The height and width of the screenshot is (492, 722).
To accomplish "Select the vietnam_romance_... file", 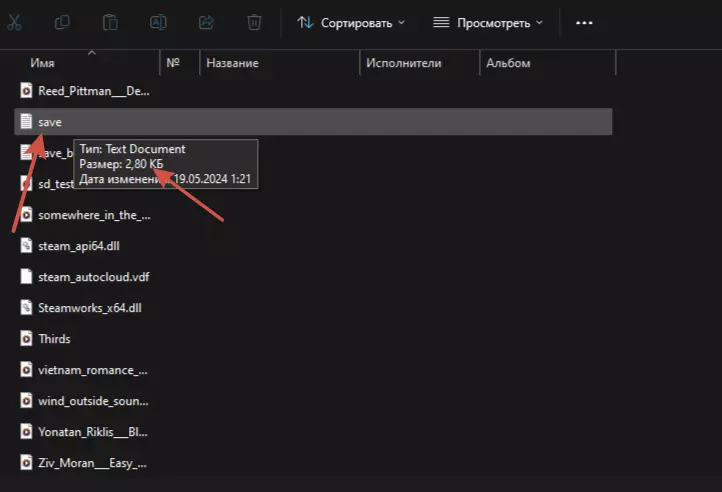I will tap(84, 370).
